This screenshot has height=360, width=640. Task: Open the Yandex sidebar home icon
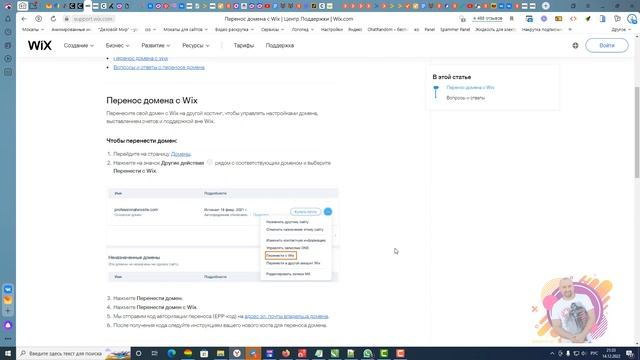[8, 19]
